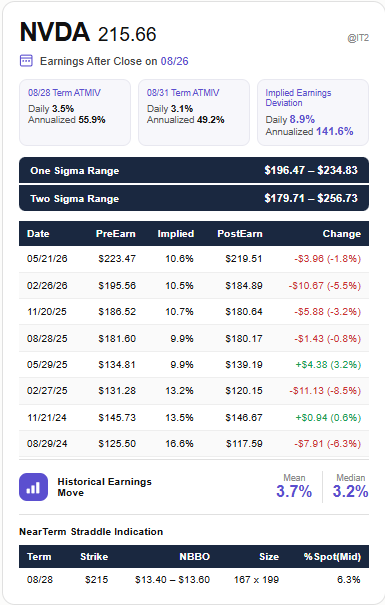Click the Median 3.2% value
385x605 pixels.
coord(350,491)
